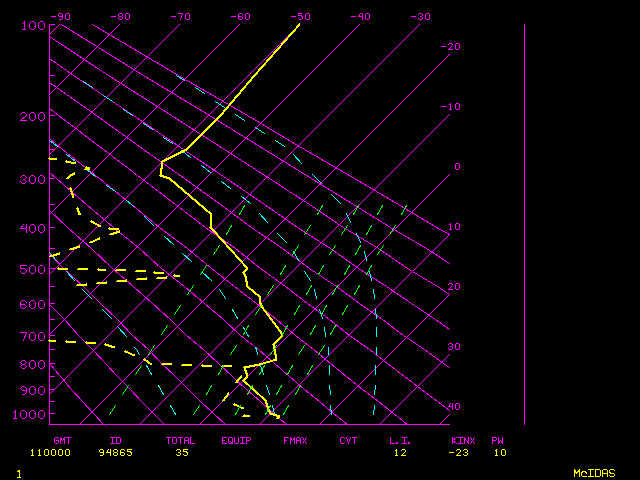640x480 pixels.
Task: Click the 40 isotherm label on right
Action: [x=455, y=407]
